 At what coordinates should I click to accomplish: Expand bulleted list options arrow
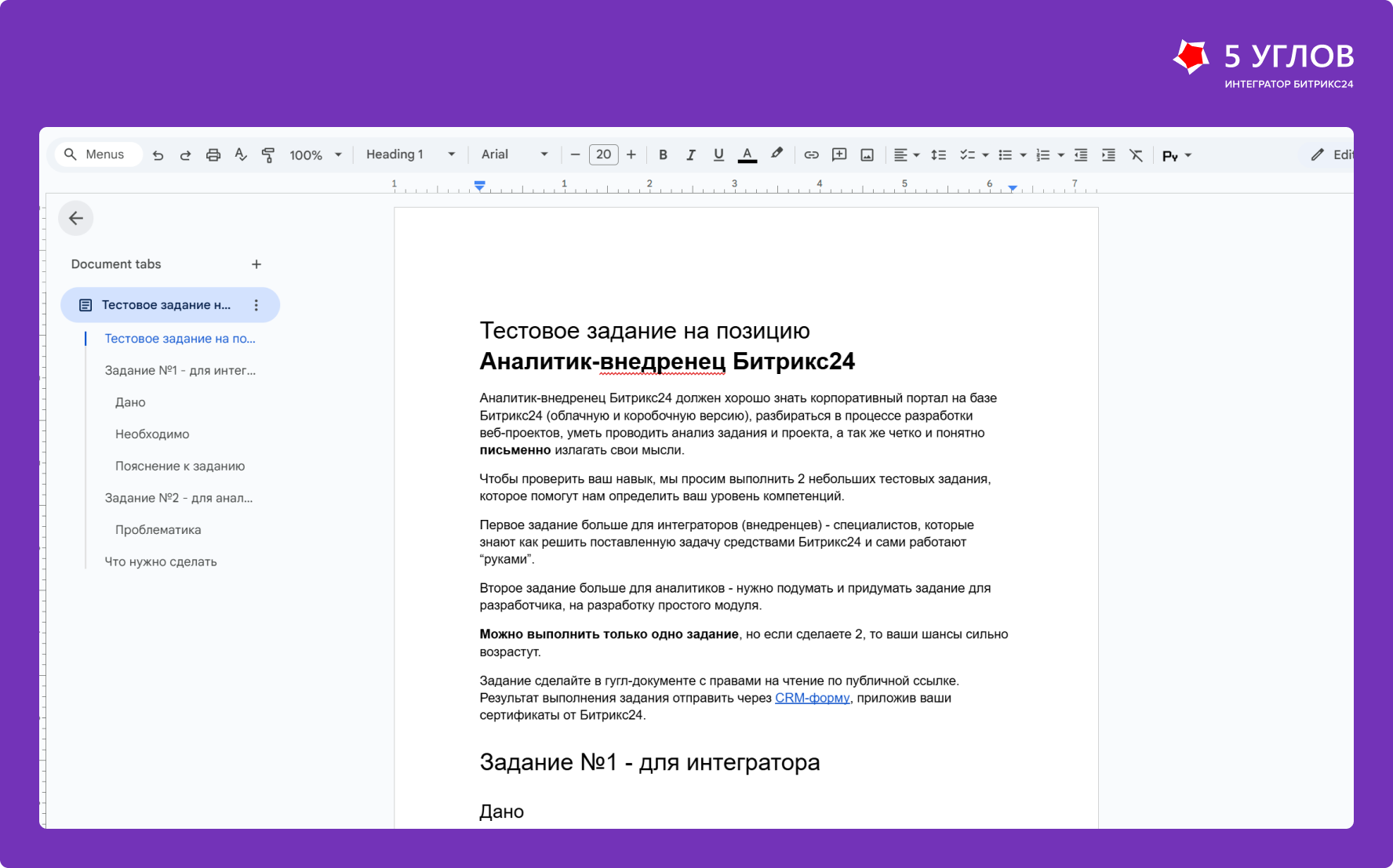[x=1023, y=155]
